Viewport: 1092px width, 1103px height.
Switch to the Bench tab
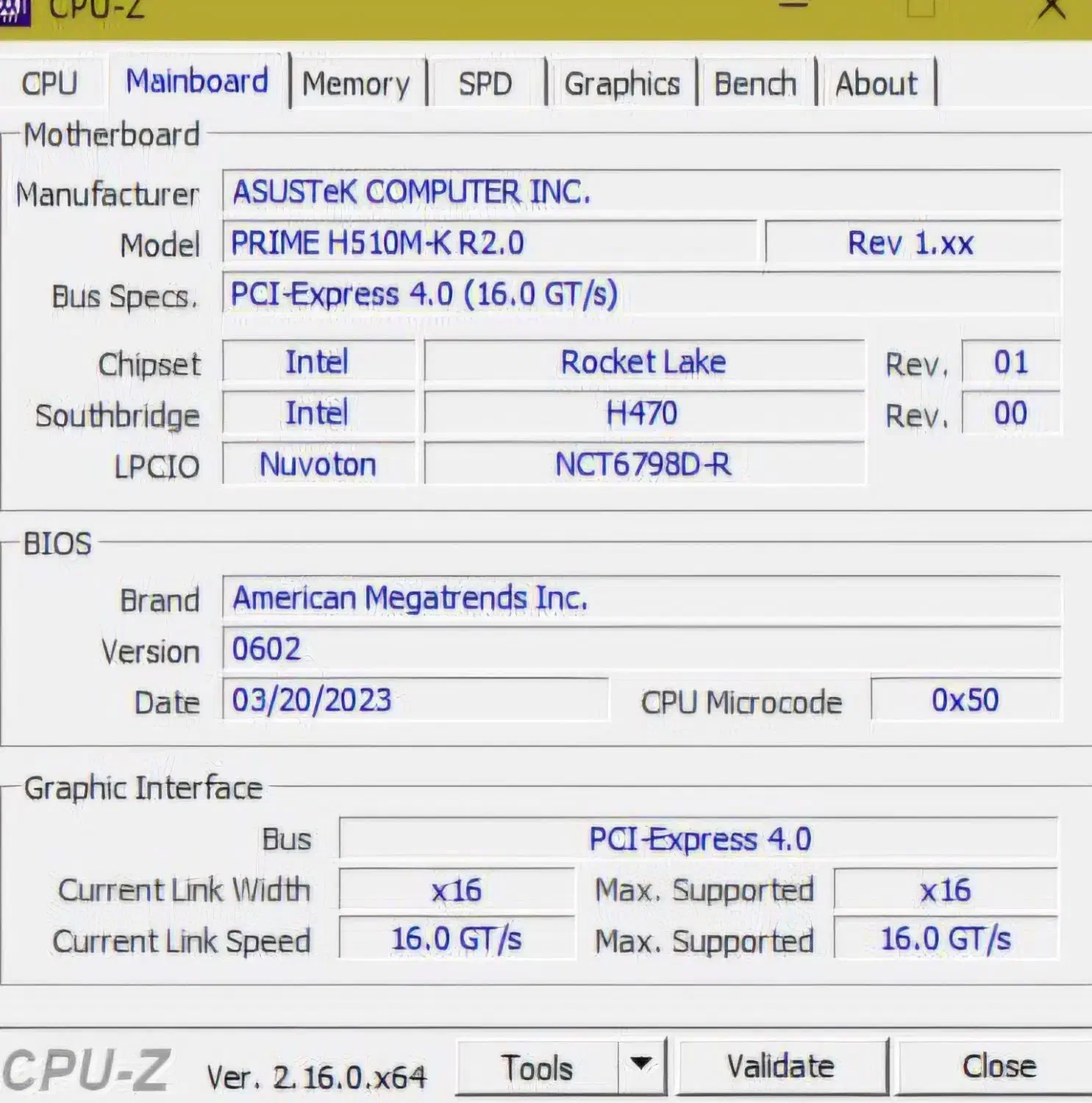756,84
